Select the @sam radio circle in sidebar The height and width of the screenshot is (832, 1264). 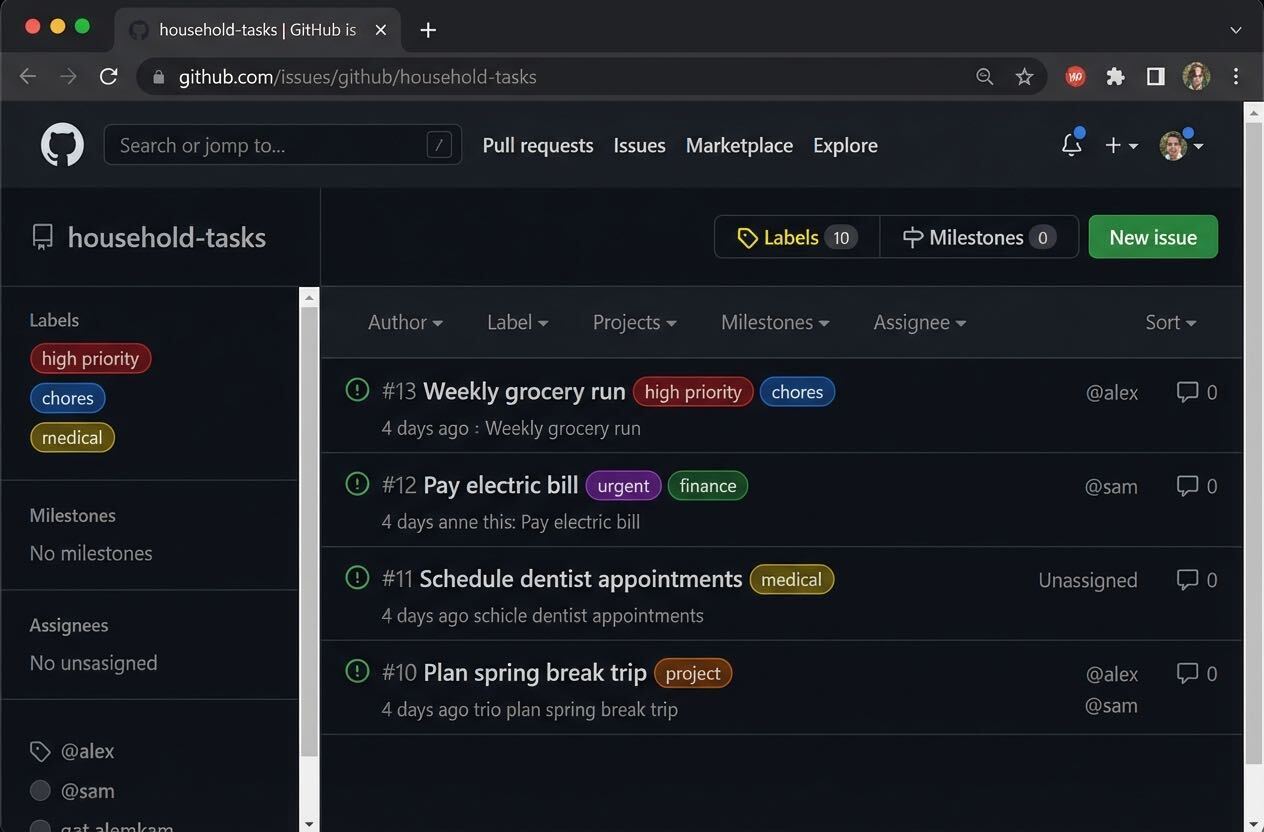pyautogui.click(x=40, y=791)
